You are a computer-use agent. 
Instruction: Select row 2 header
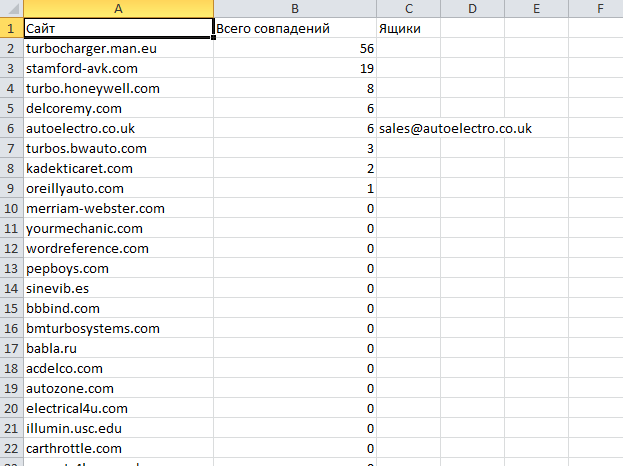(12, 48)
